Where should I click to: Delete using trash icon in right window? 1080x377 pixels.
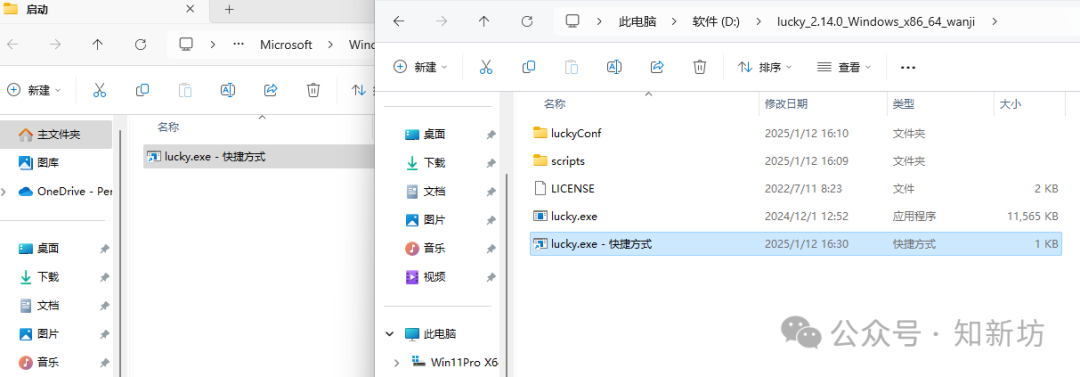click(699, 67)
